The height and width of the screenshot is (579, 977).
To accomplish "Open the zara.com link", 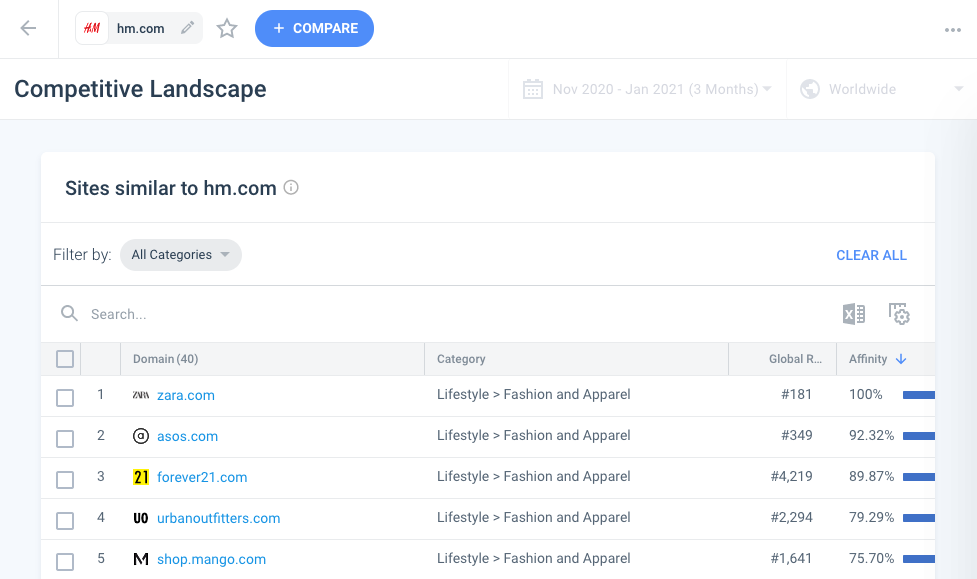I will coord(186,395).
